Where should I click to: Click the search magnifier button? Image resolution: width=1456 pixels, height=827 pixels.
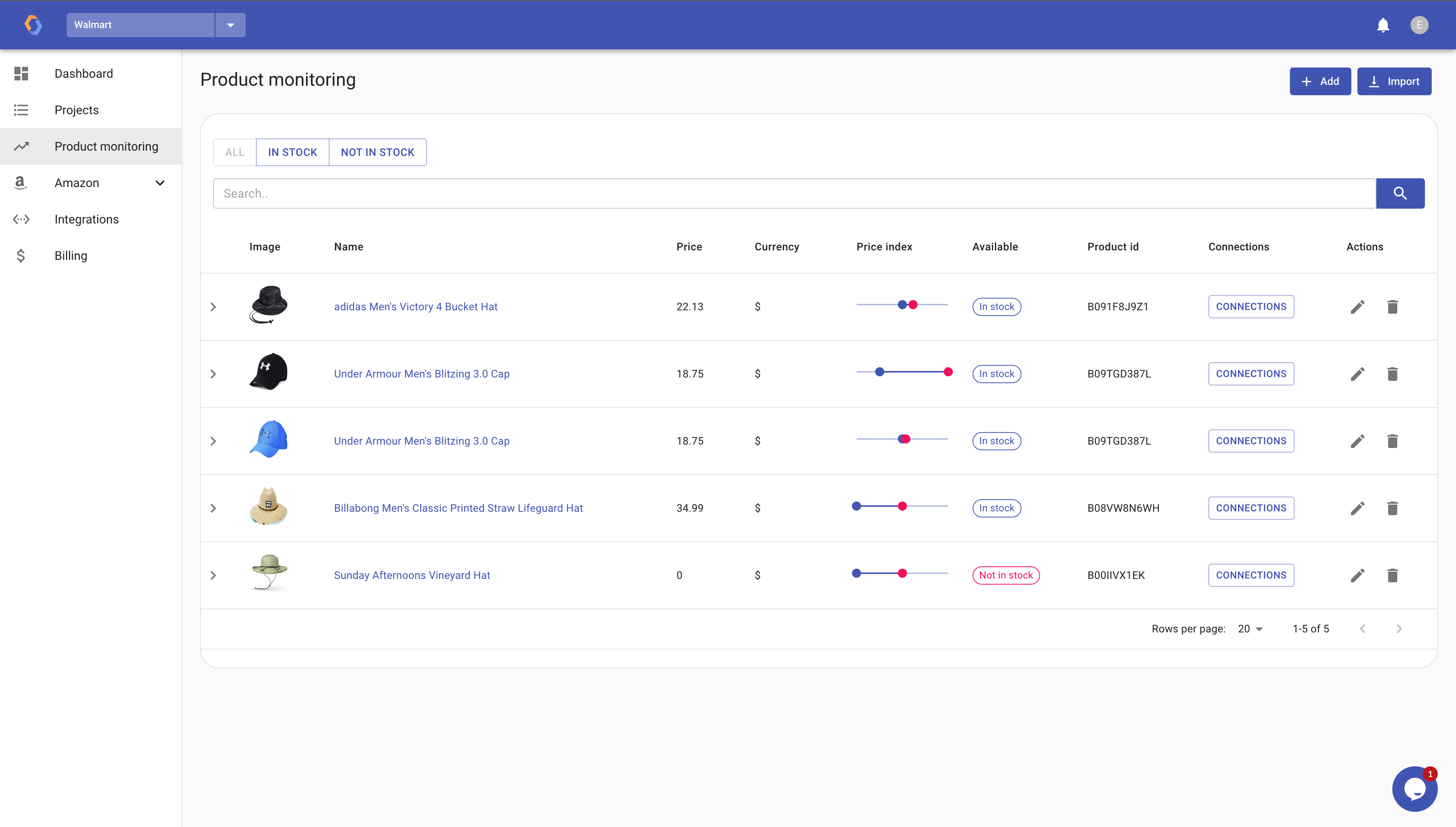click(1400, 194)
